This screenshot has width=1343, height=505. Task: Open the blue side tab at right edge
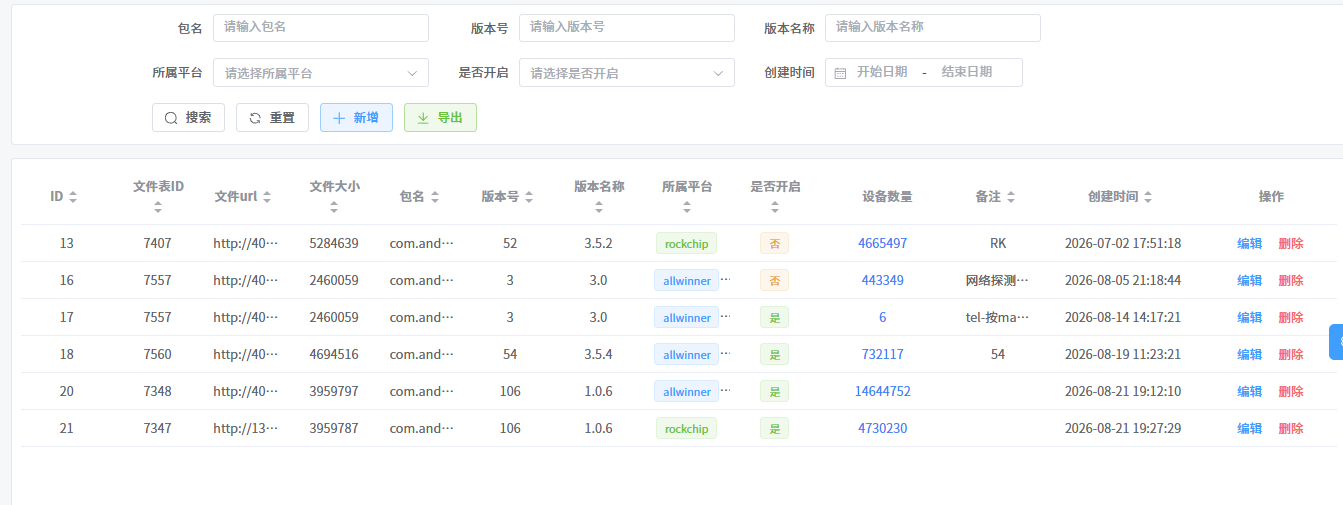click(1336, 341)
